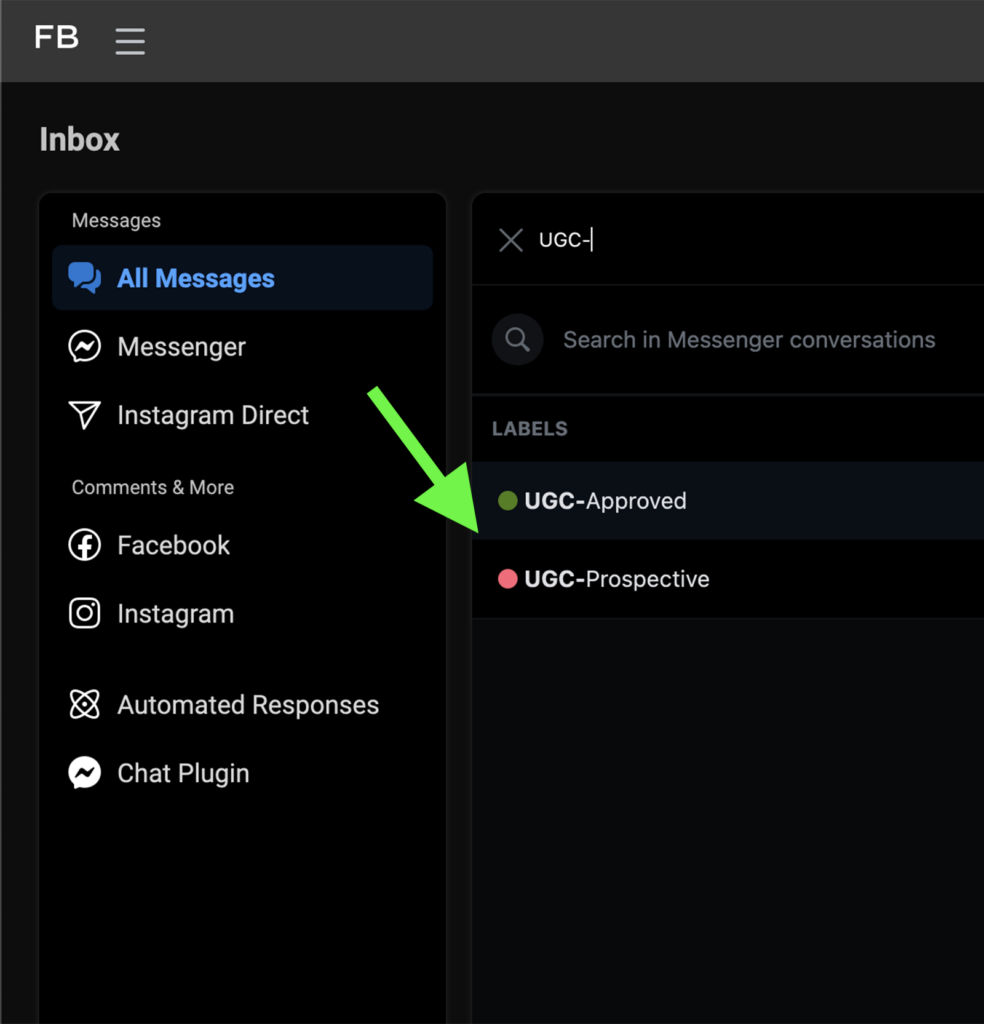Choose the UGC-Prospective label

point(617,579)
